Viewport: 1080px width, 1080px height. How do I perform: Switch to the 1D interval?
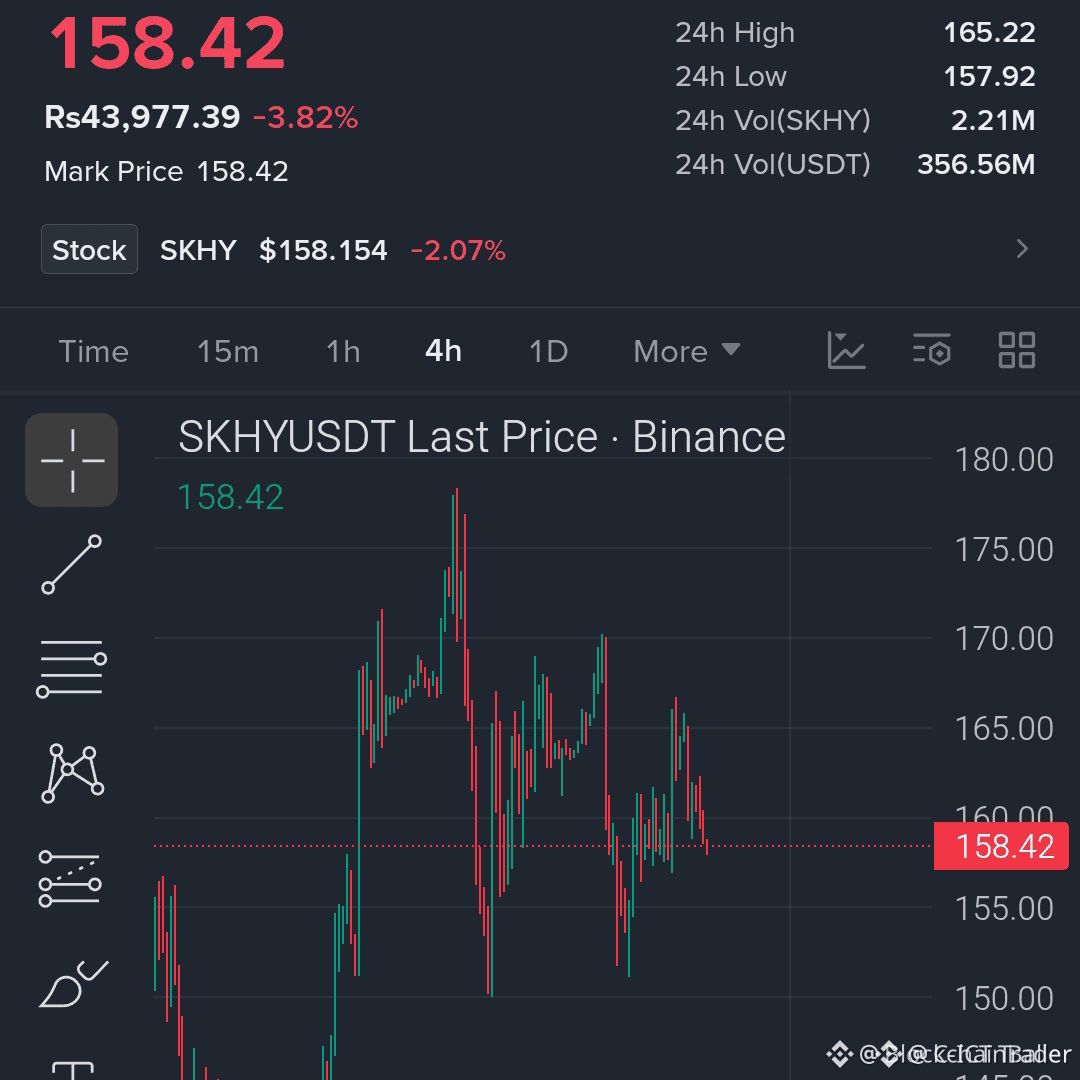548,351
